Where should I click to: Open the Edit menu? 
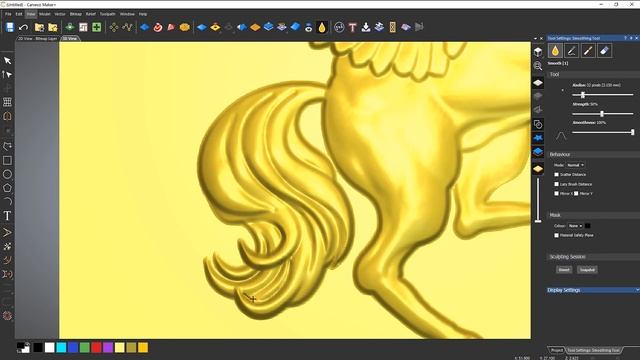[x=19, y=14]
